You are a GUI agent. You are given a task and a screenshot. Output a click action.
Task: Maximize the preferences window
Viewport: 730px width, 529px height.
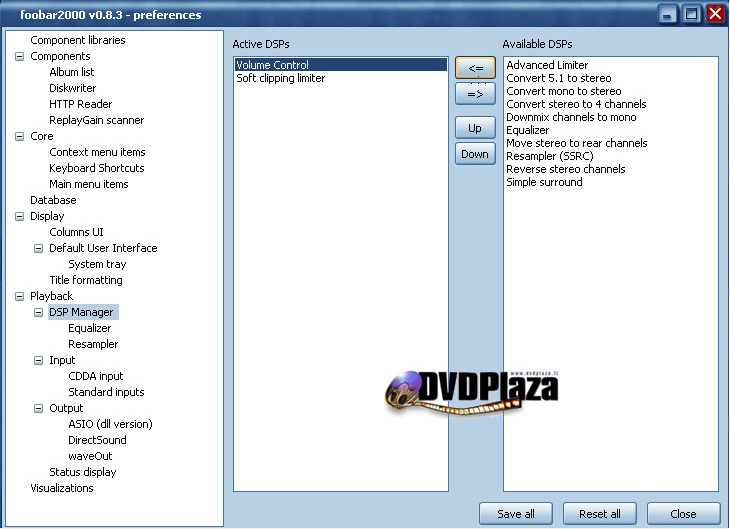tap(691, 14)
